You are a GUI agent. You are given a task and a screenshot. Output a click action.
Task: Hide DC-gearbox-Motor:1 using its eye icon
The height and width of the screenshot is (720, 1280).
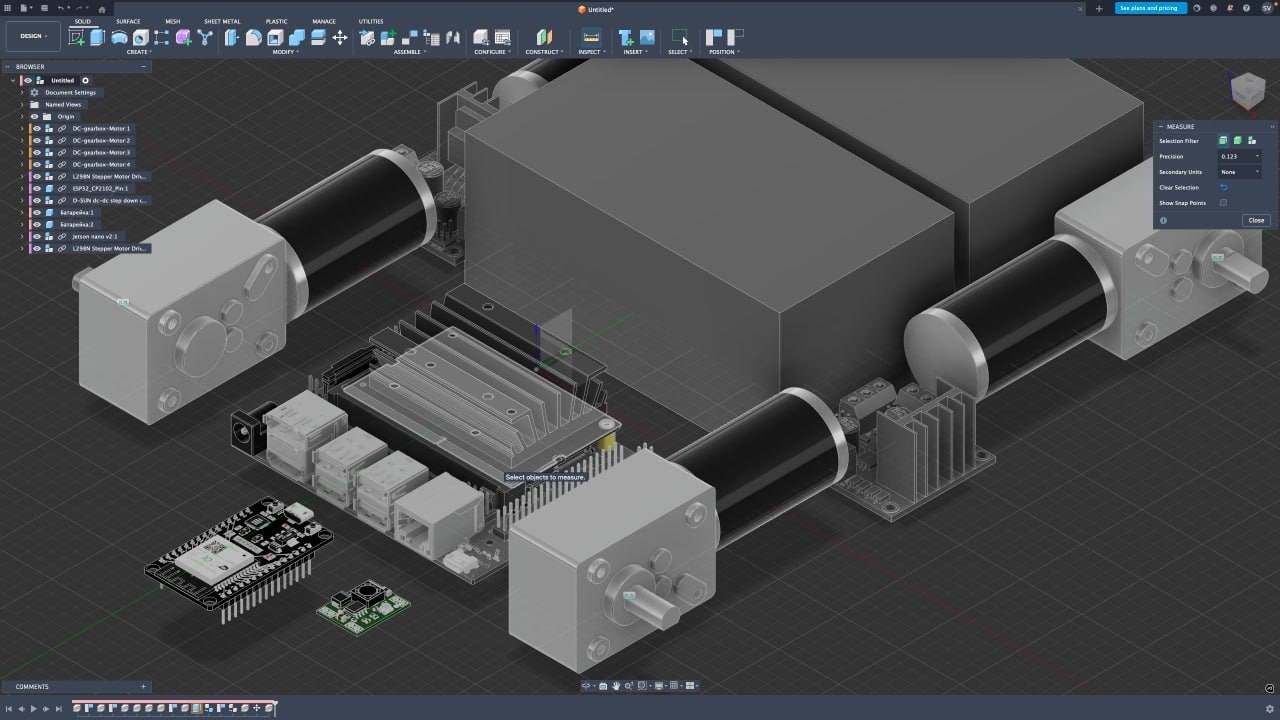37,129
